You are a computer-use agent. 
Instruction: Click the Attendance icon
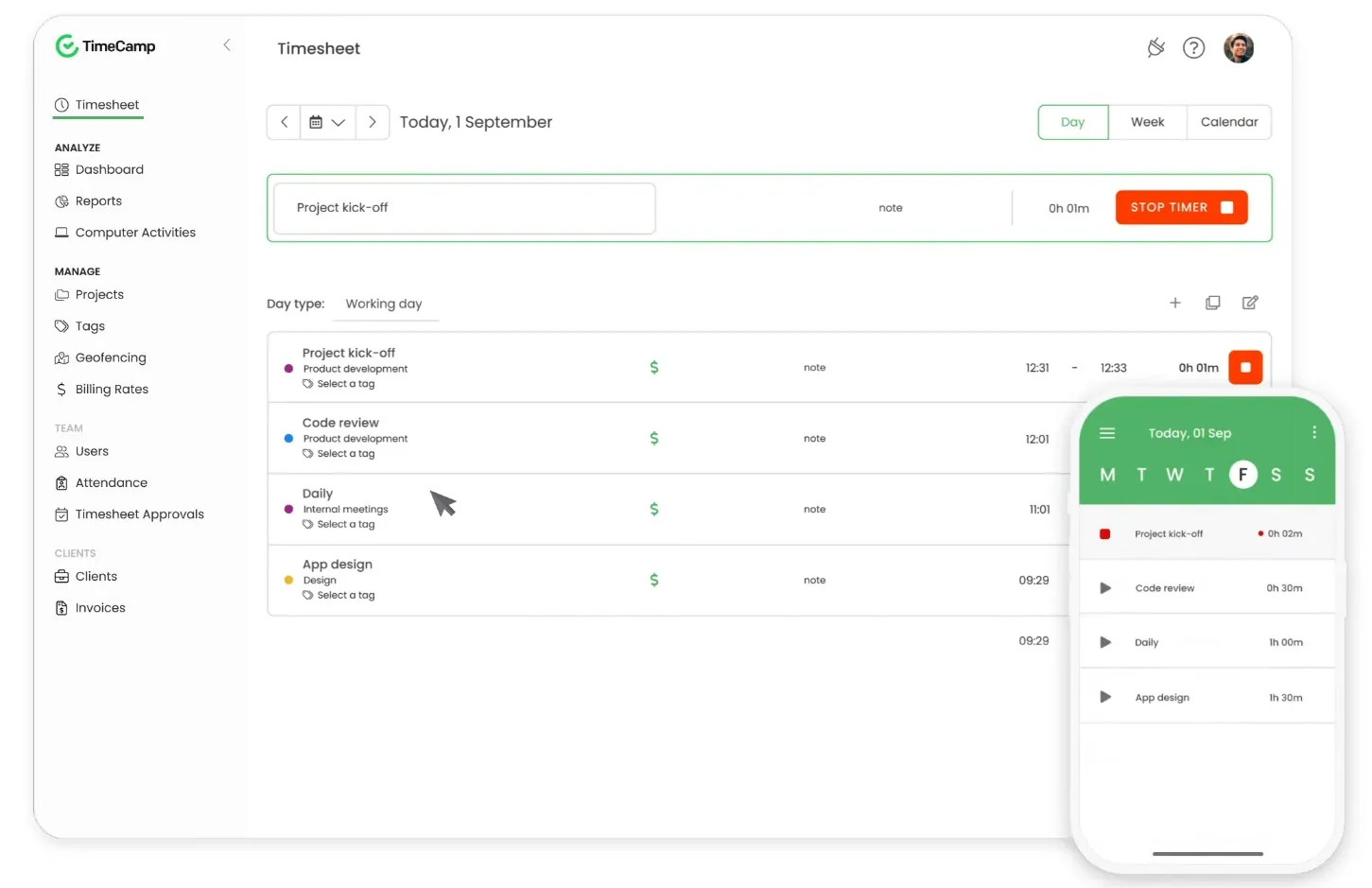click(x=61, y=482)
